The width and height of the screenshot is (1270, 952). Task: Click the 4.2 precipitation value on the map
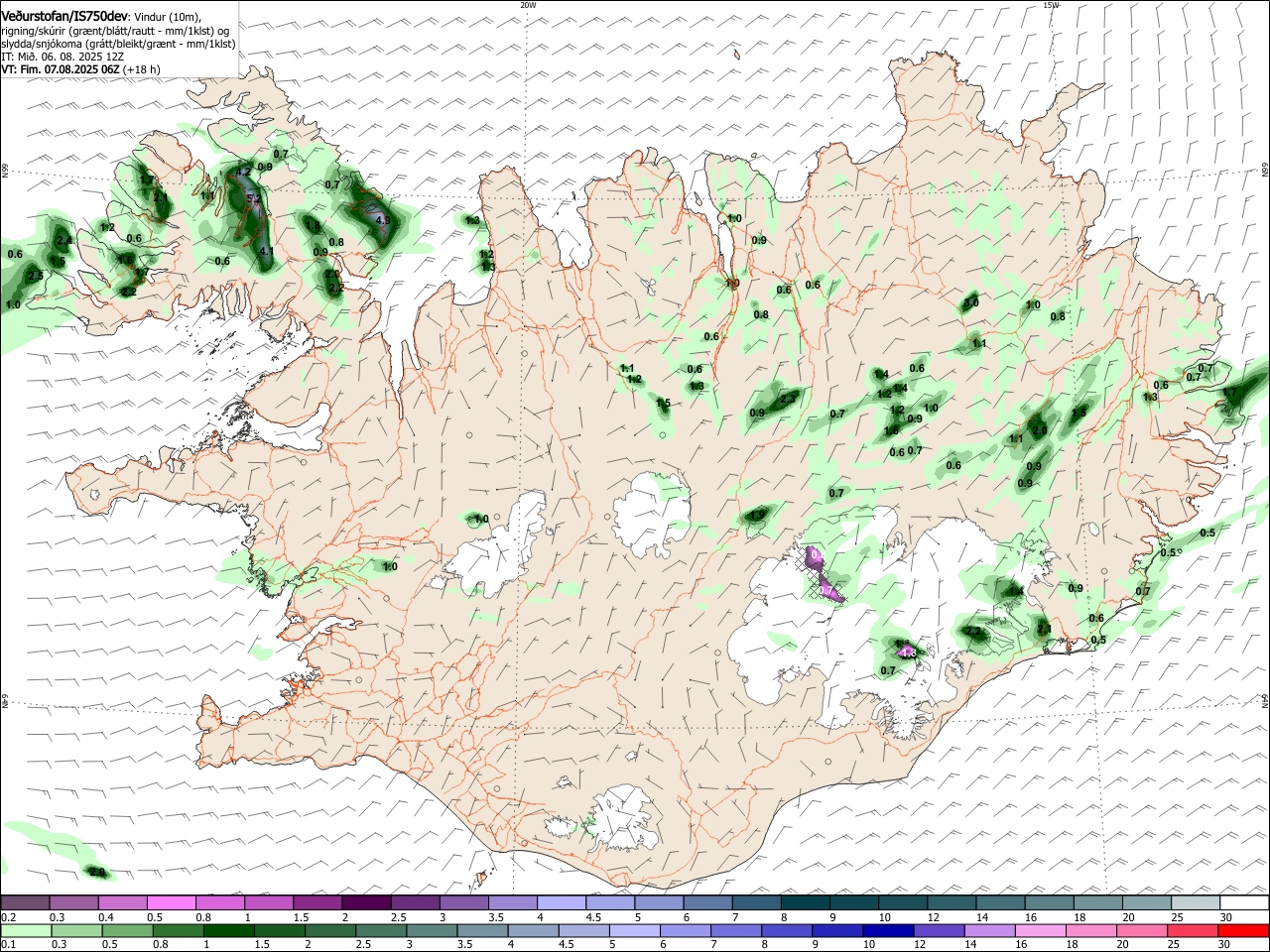point(243,172)
